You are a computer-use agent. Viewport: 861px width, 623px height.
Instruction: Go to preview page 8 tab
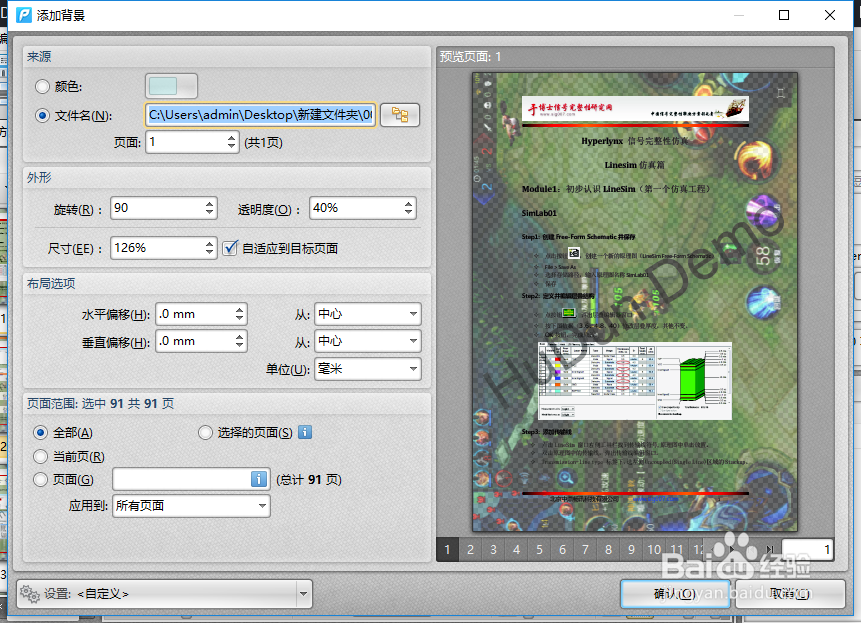(608, 549)
